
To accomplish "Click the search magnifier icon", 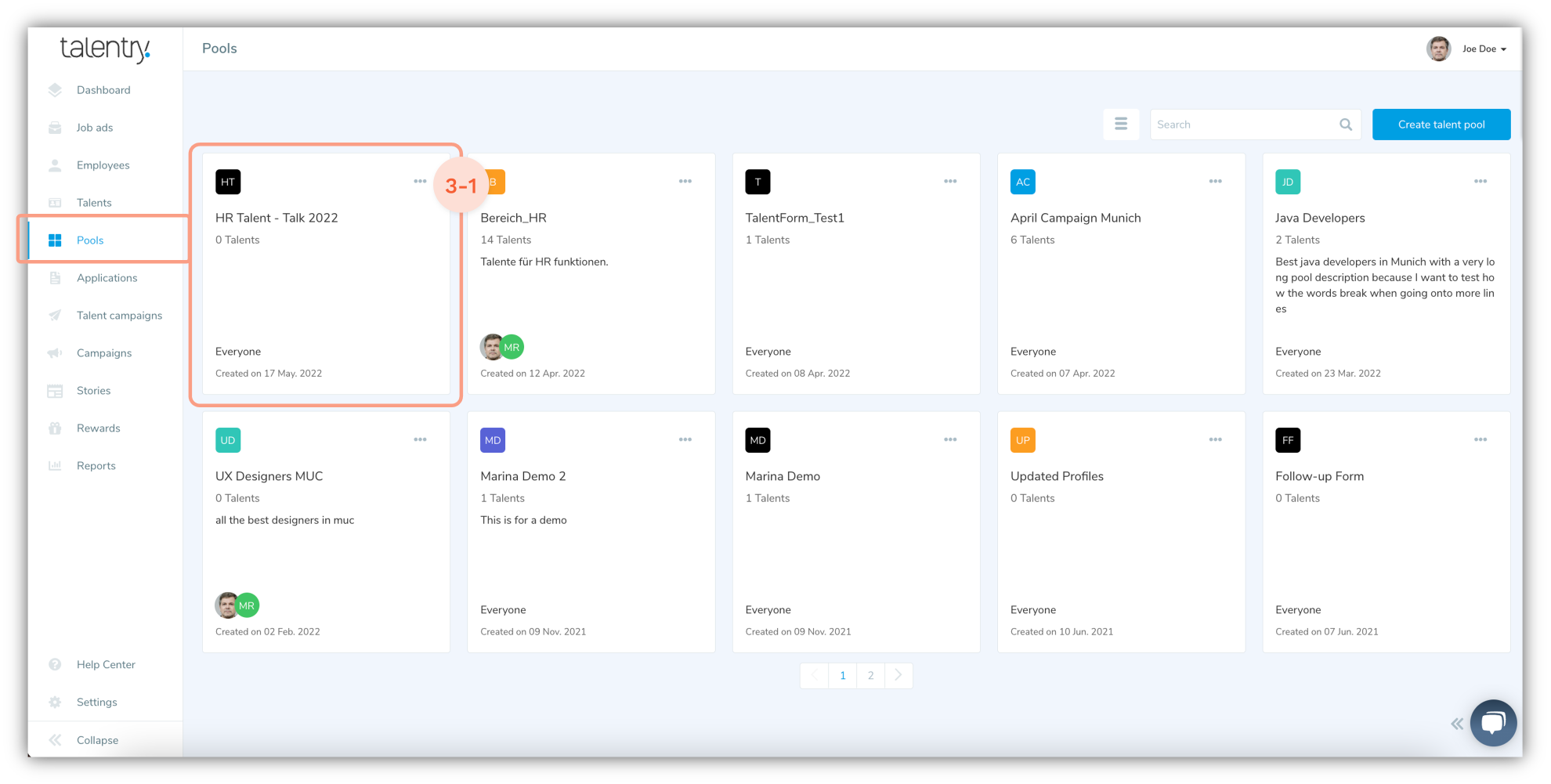I will (1346, 125).
